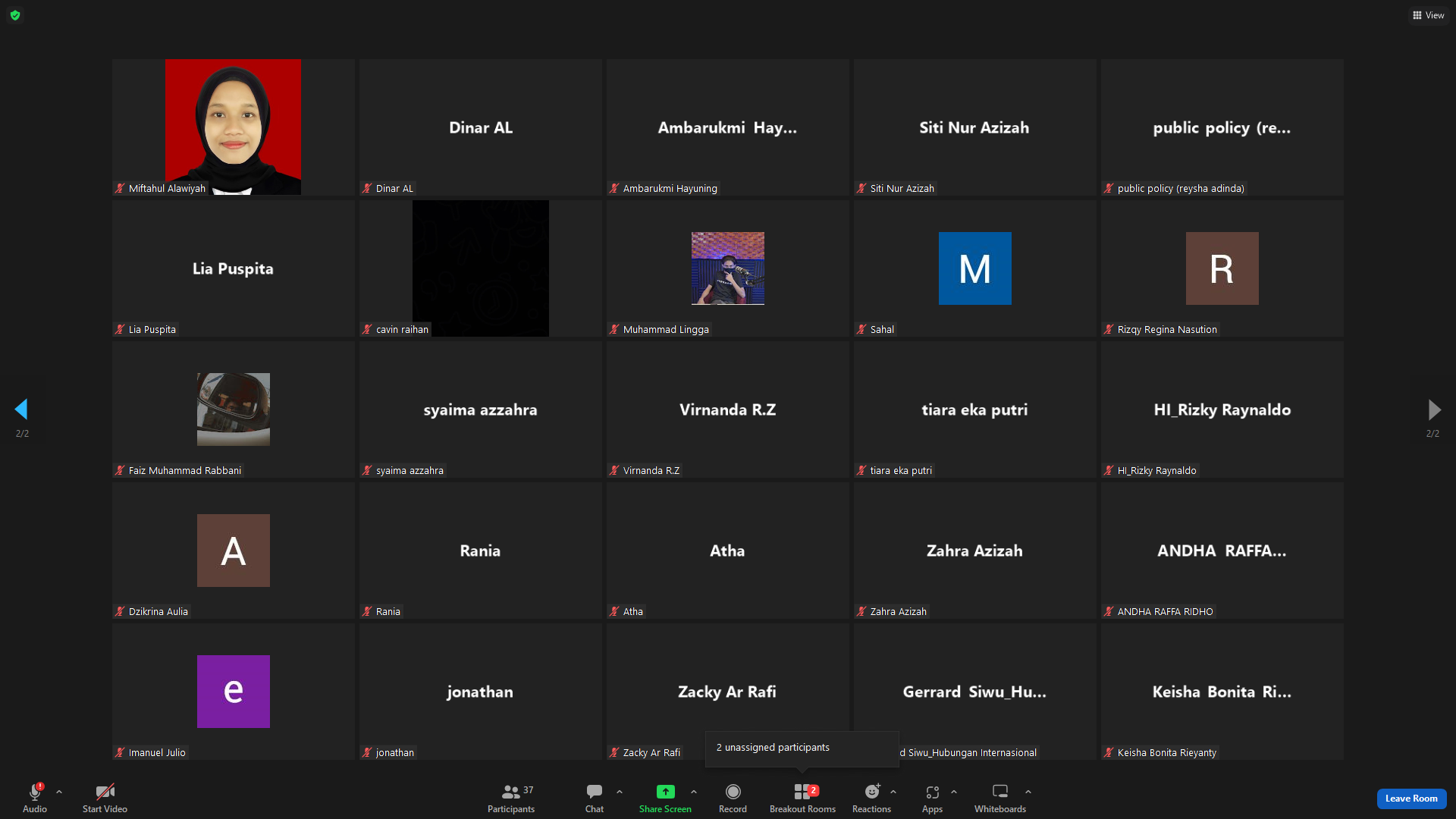
Task: Select the Zahra Azizah tile
Action: click(975, 551)
